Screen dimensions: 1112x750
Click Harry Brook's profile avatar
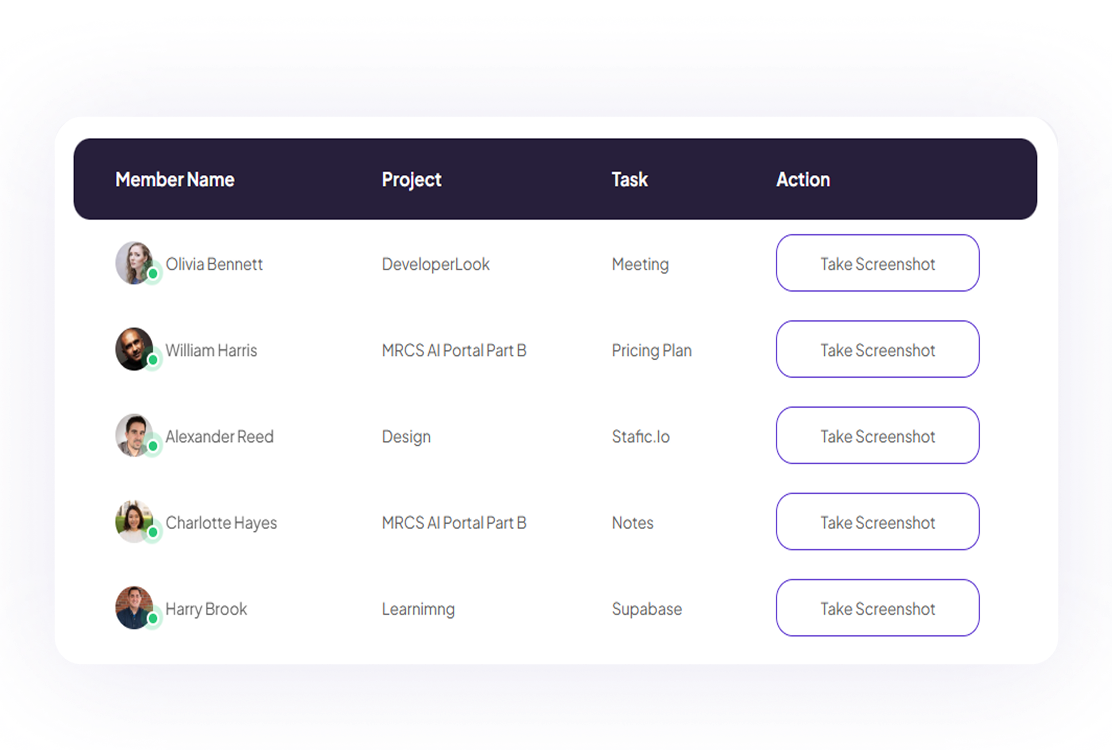(134, 608)
